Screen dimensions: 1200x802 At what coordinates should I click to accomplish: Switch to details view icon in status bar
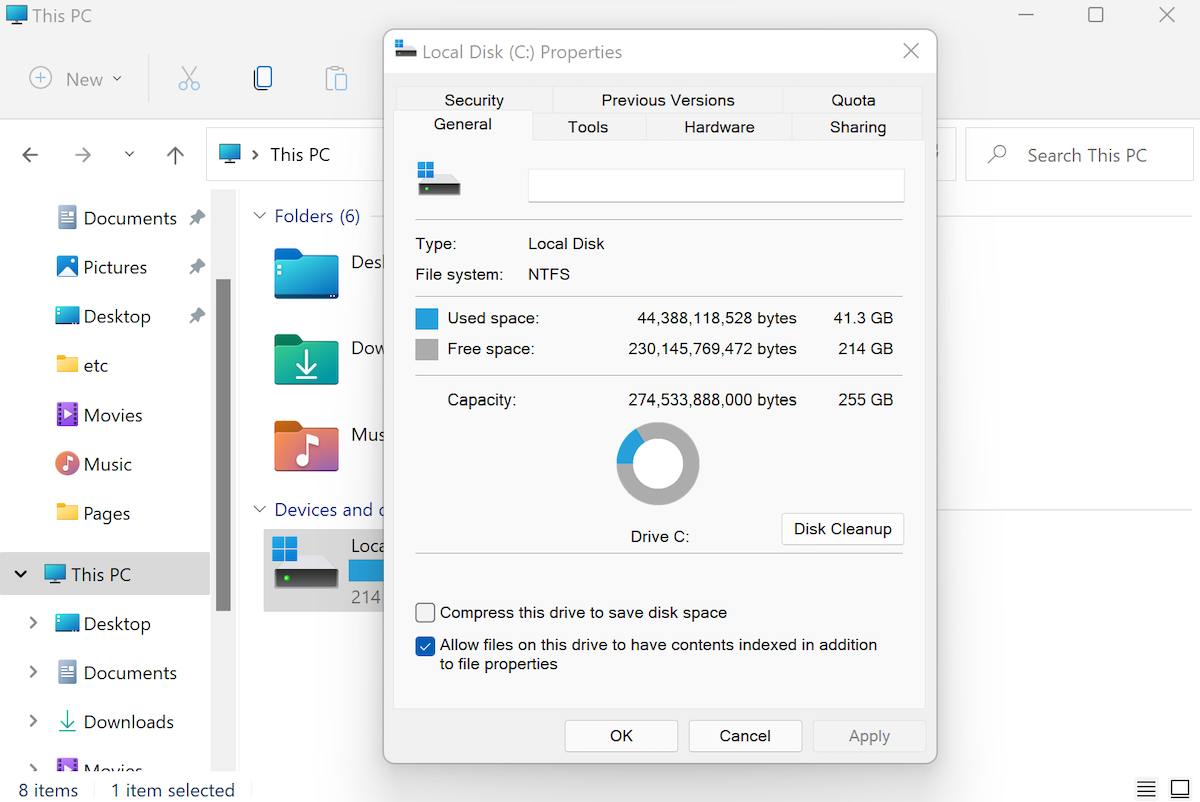click(x=1146, y=789)
